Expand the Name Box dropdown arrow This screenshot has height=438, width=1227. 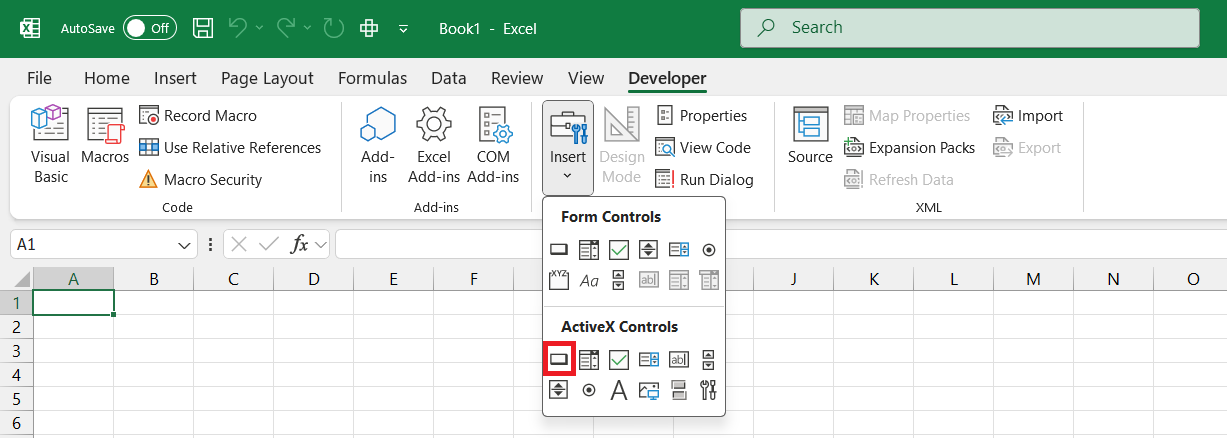tap(186, 245)
